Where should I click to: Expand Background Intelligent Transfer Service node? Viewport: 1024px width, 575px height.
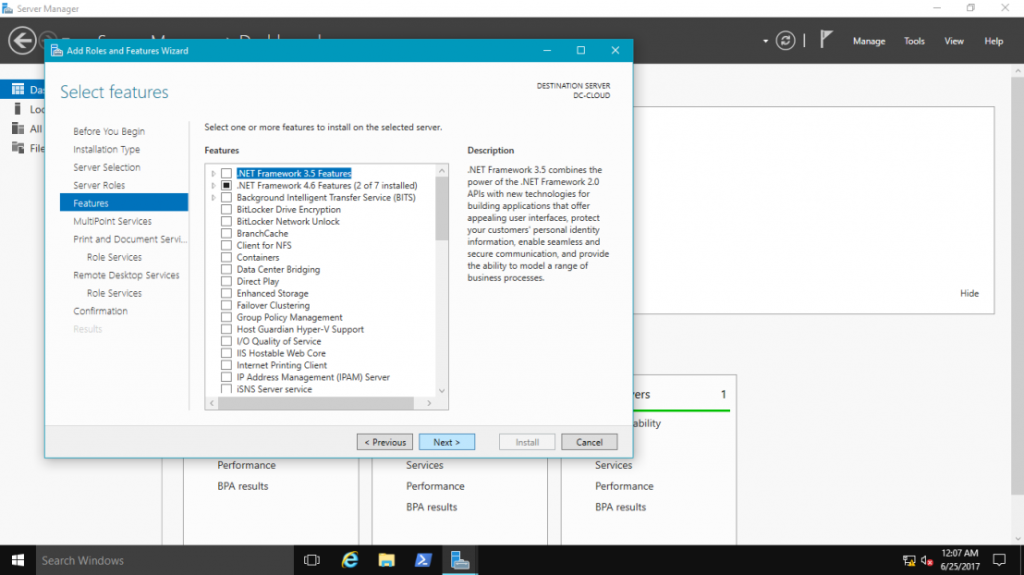213,197
